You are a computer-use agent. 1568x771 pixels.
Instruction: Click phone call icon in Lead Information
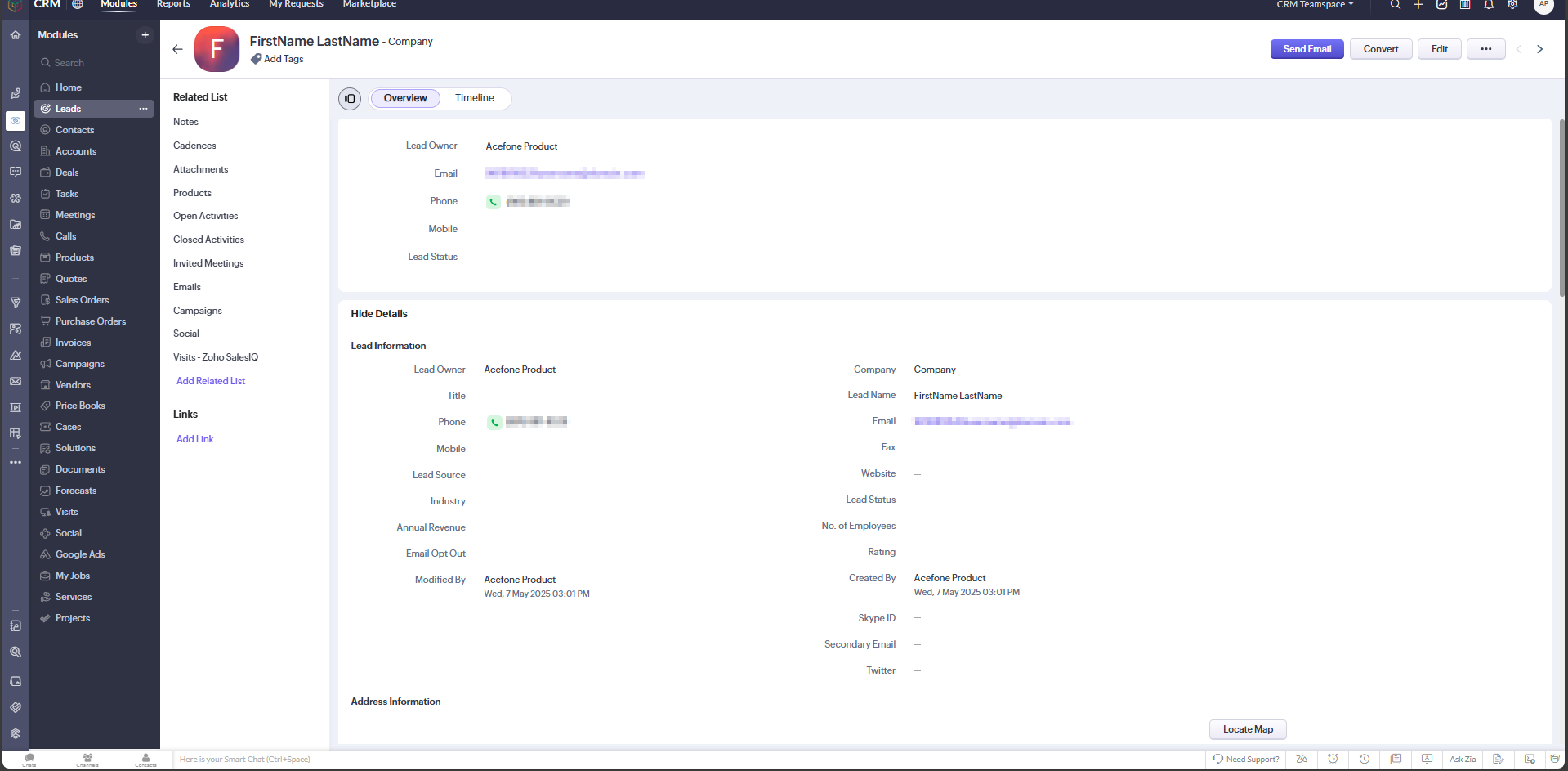coord(494,423)
